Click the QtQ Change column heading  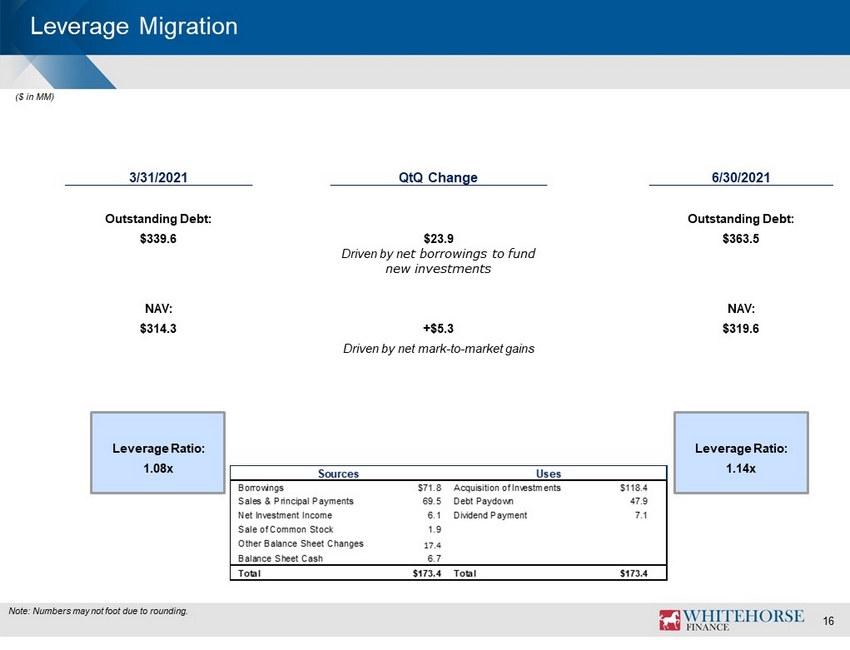pyautogui.click(x=438, y=177)
